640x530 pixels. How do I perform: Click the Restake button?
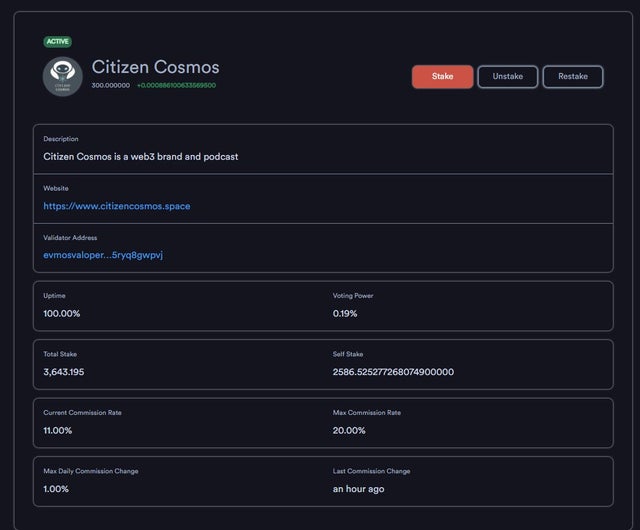pos(573,77)
